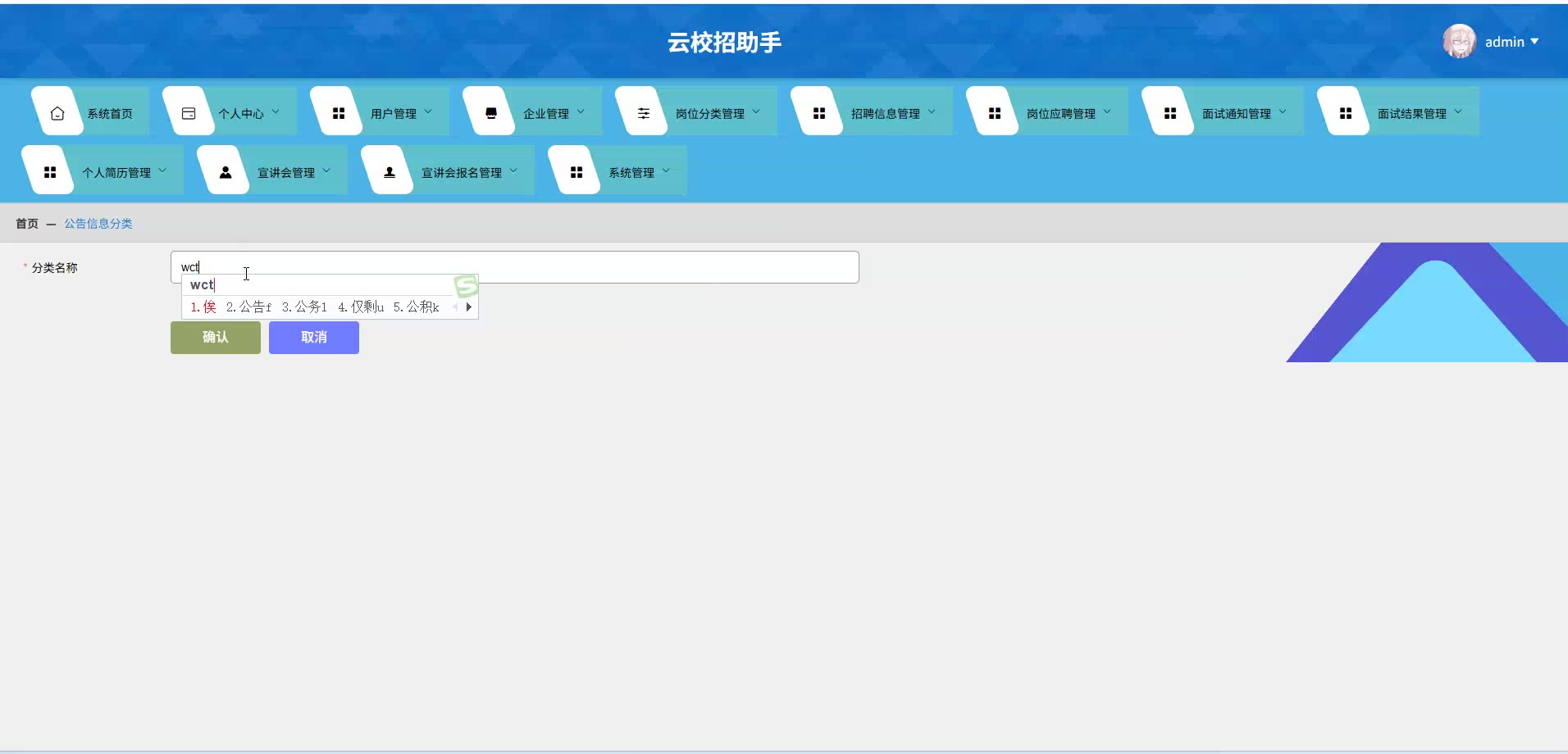Click the admin avatar picture
1568x754 pixels.
(x=1460, y=41)
